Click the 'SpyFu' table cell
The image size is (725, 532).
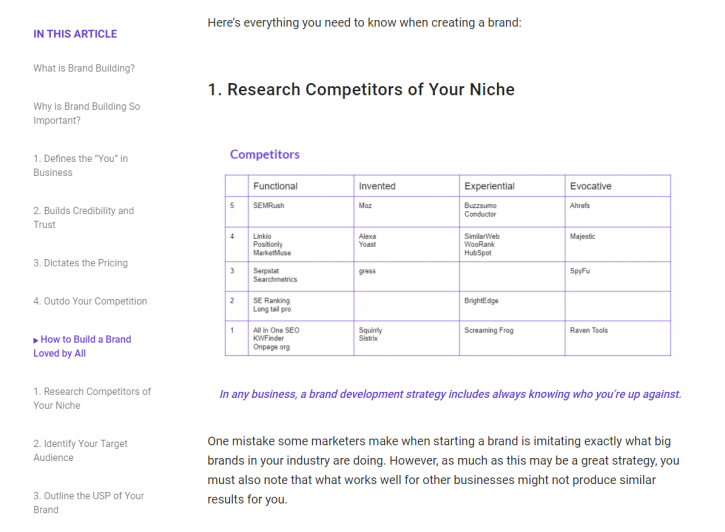(618, 276)
